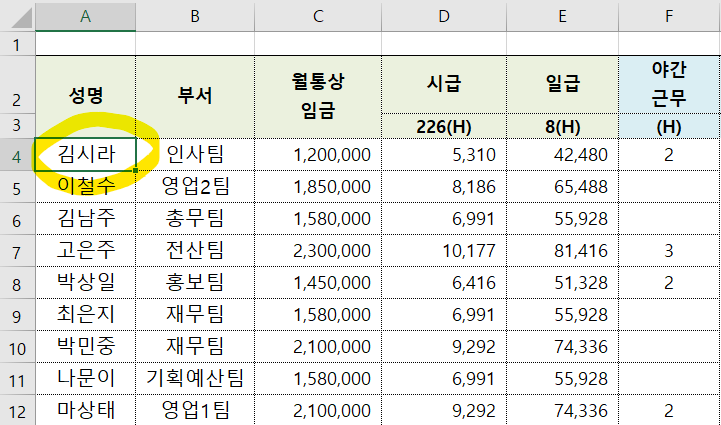Image resolution: width=721 pixels, height=425 pixels.
Task: Click night-shift value 2 in 마상태 row
Action: (x=670, y=410)
